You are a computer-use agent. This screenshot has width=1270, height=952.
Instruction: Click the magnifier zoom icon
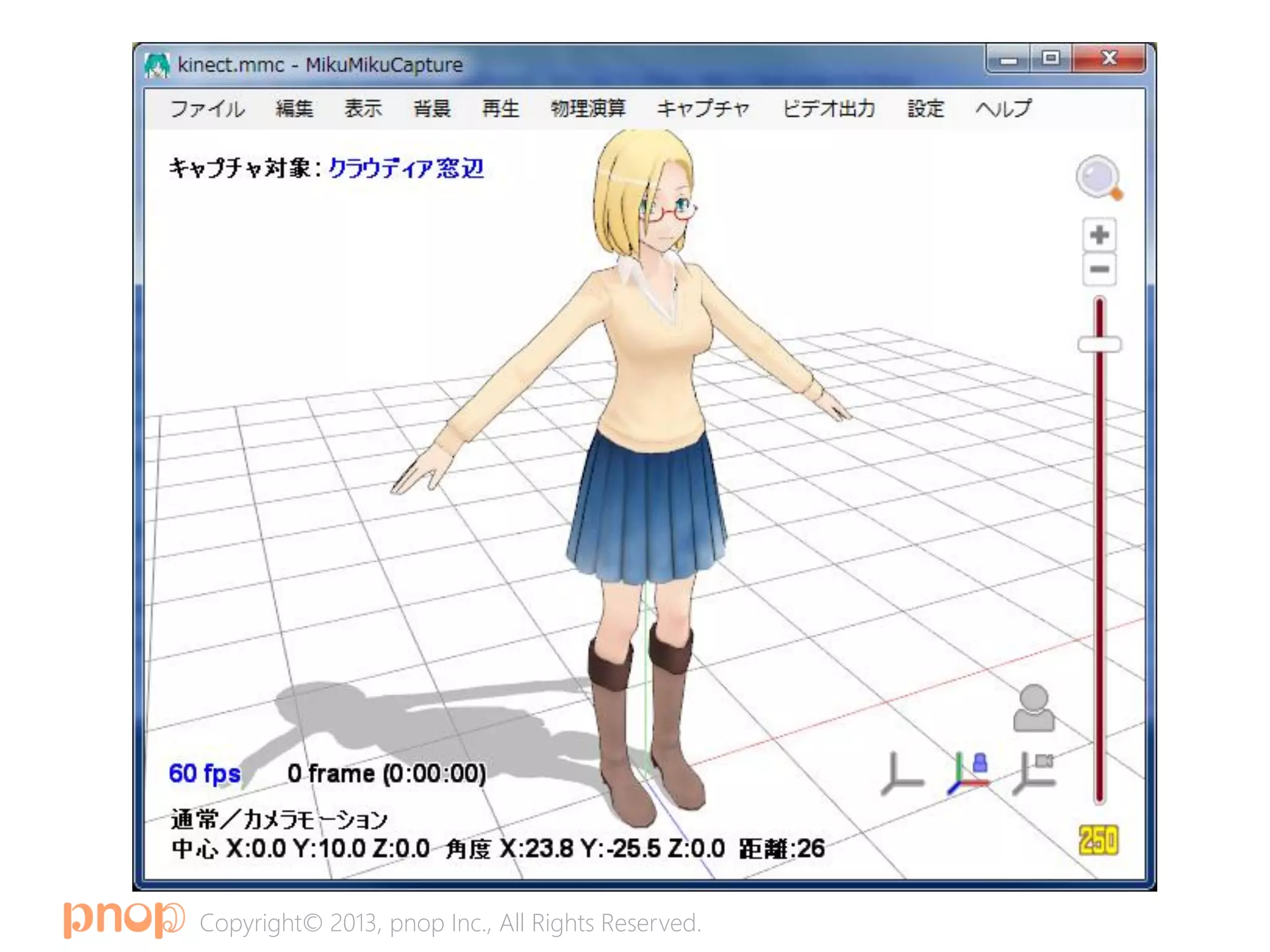coord(1098,177)
